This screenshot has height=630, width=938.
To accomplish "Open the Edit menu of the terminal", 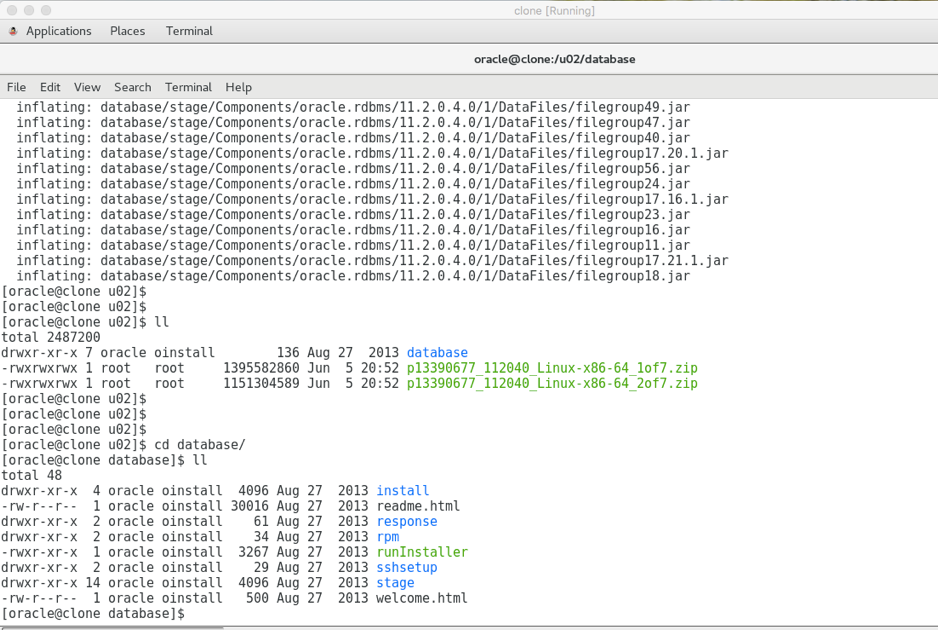I will tap(50, 87).
